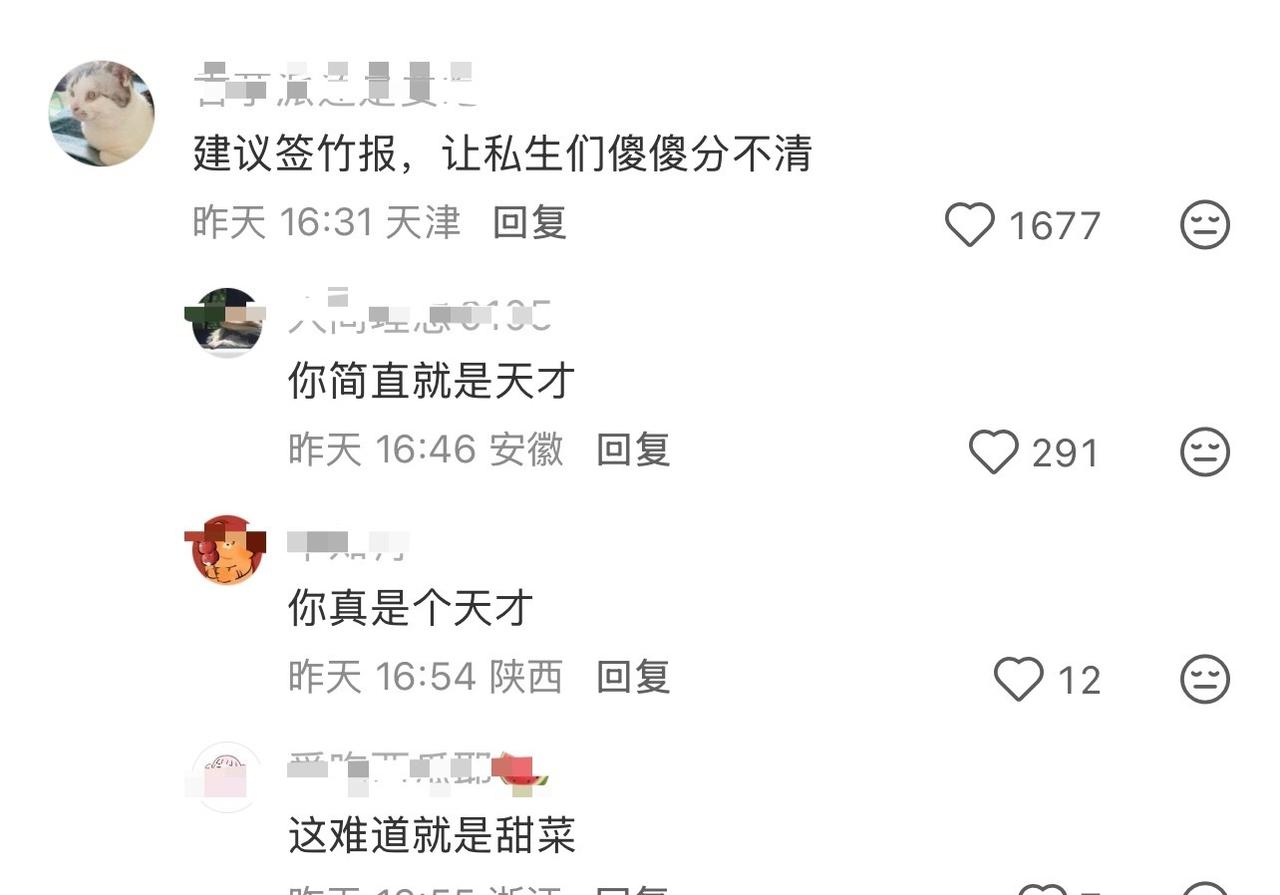Screen dimensions: 1280x895
Task: Open the red avatar beside 你真是个天才
Action: [x=227, y=550]
